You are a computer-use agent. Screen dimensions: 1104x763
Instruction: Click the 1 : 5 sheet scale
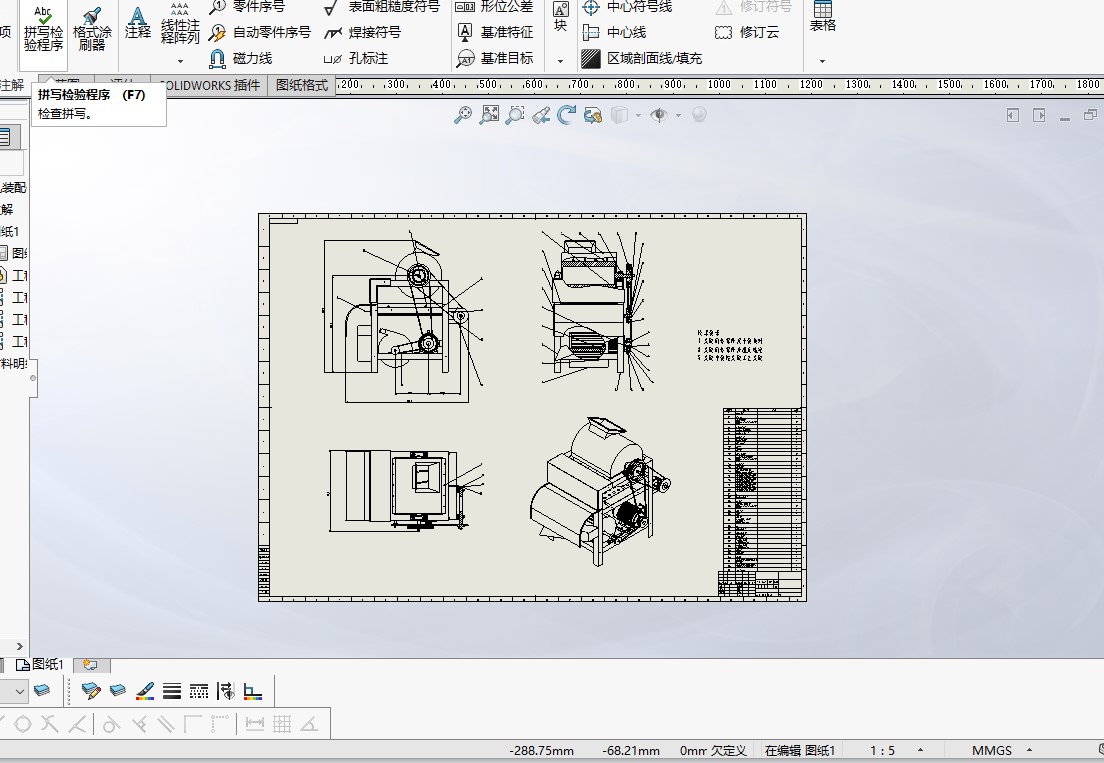[882, 750]
